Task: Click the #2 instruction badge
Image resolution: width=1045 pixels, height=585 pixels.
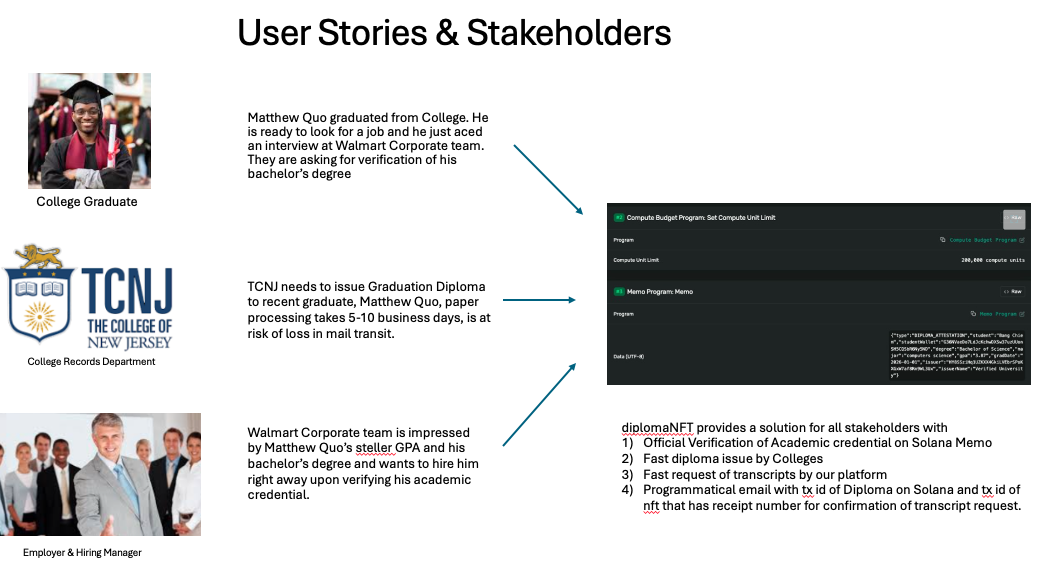Action: [618, 218]
